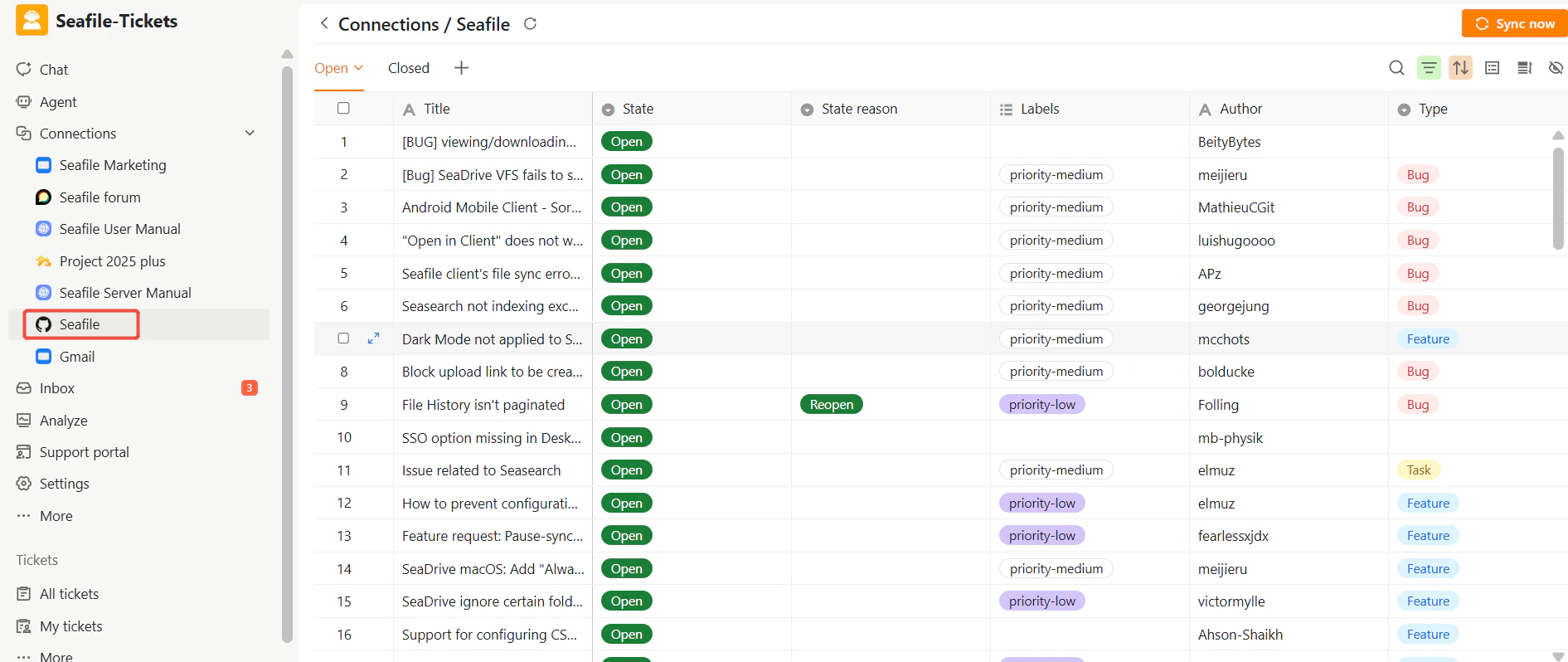Select the Seafile GitHub connection

coord(80,324)
